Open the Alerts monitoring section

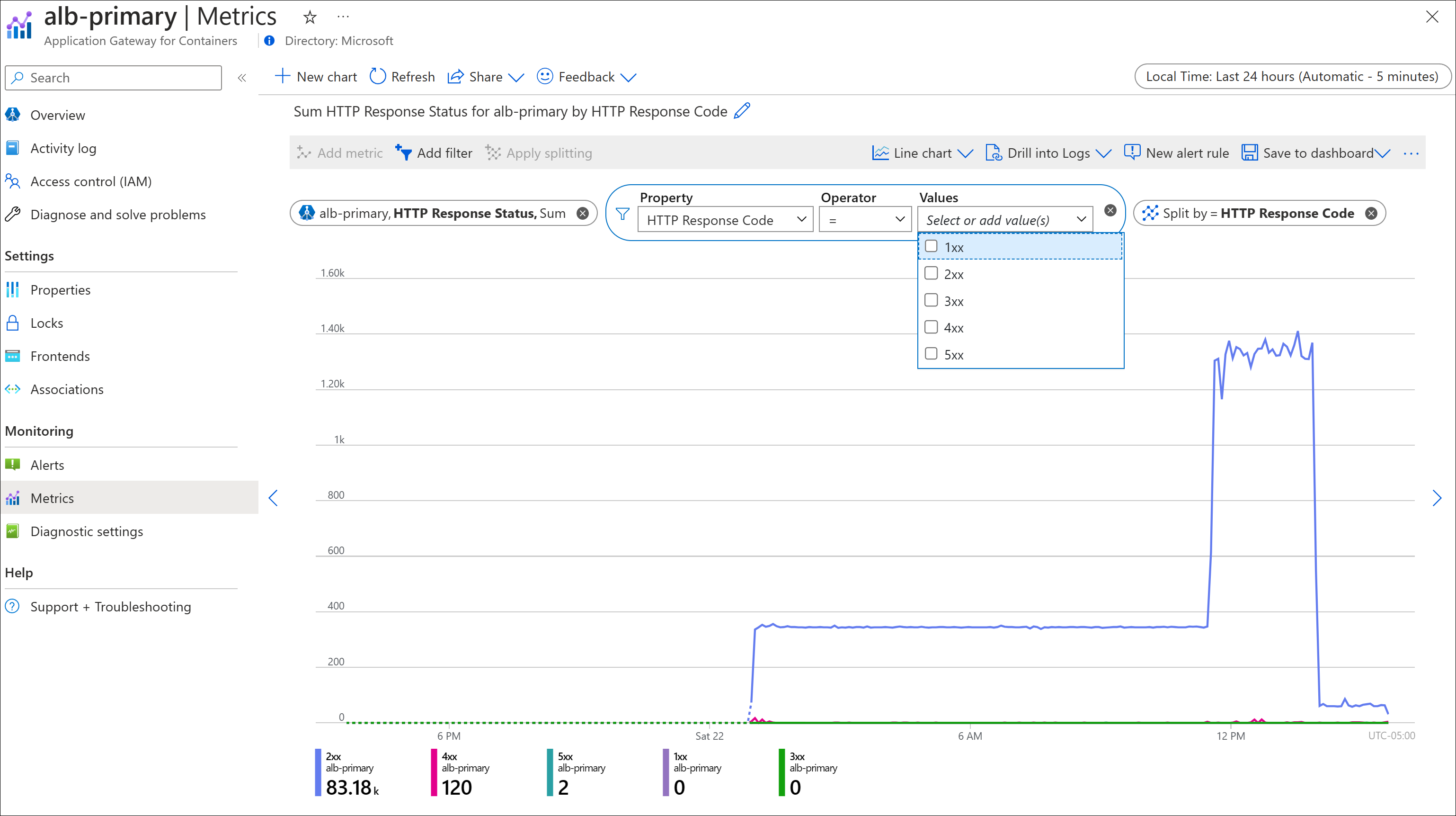pyautogui.click(x=47, y=464)
